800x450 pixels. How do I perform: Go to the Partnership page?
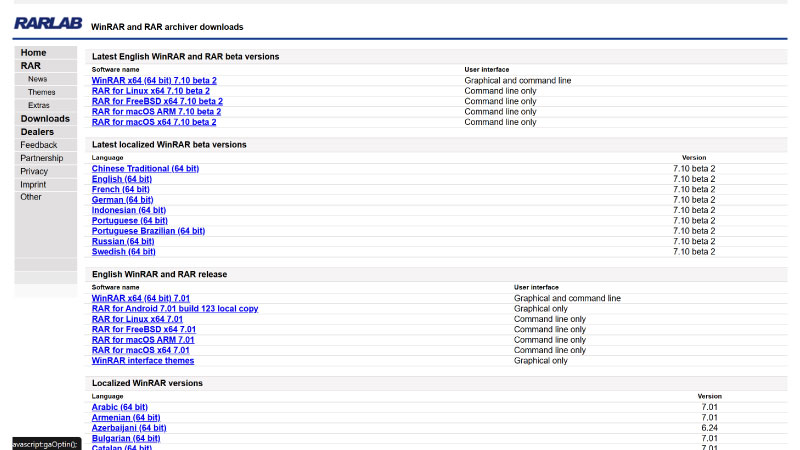pyautogui.click(x=42, y=158)
